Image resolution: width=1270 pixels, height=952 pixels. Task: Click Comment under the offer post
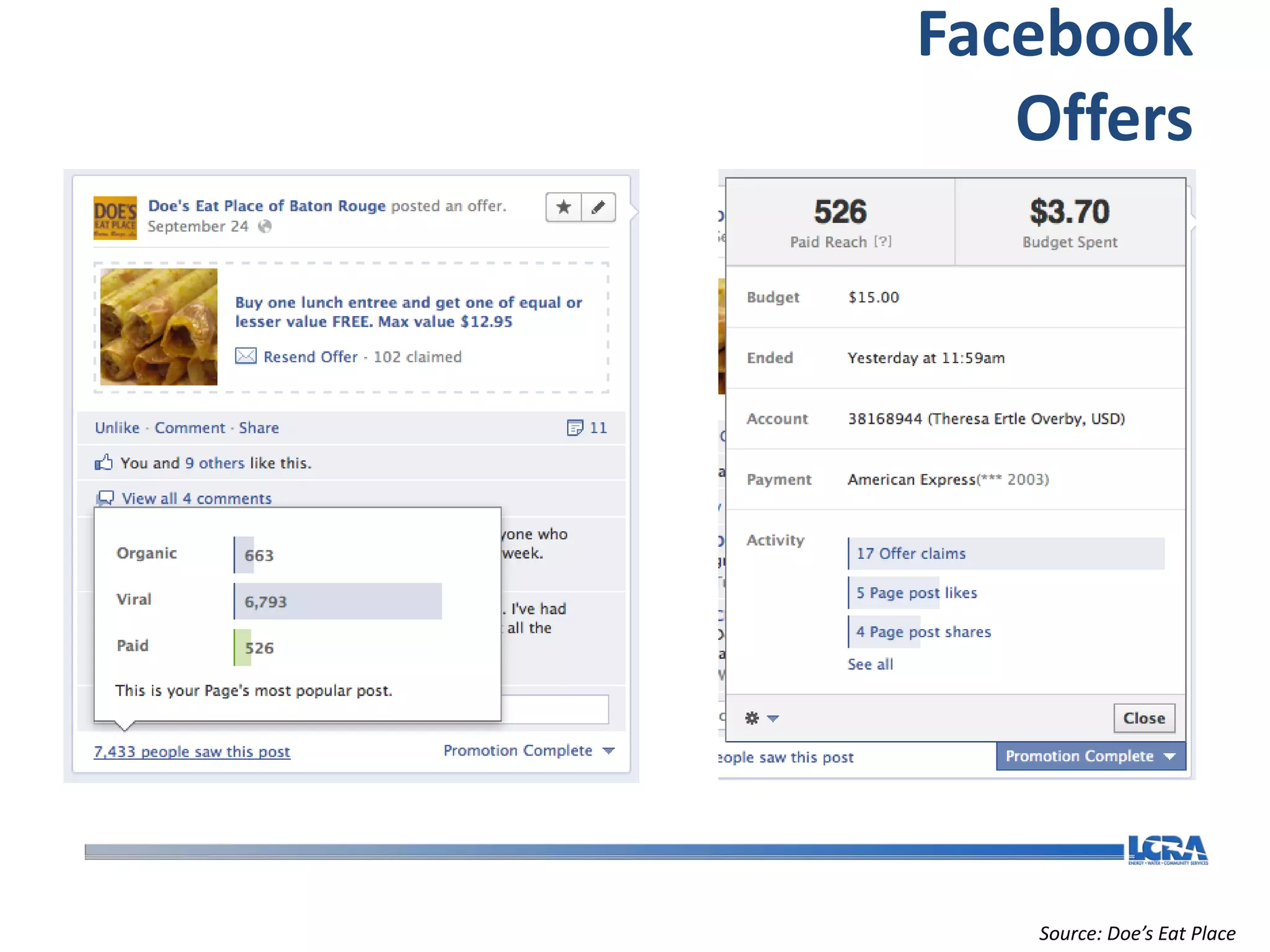tap(190, 428)
